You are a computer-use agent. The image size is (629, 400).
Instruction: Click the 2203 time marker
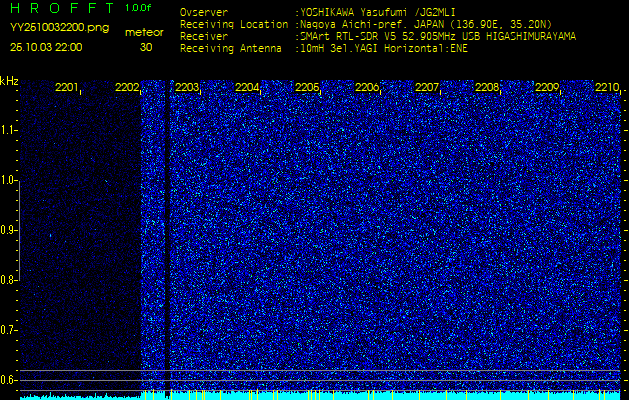[187, 87]
